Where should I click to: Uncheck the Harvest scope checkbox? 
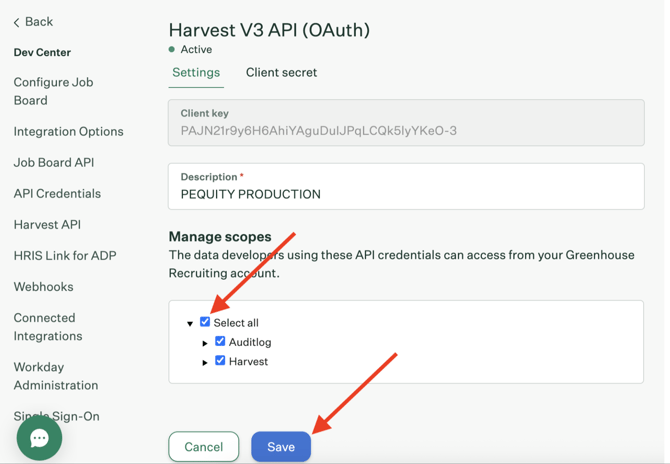coord(220,360)
